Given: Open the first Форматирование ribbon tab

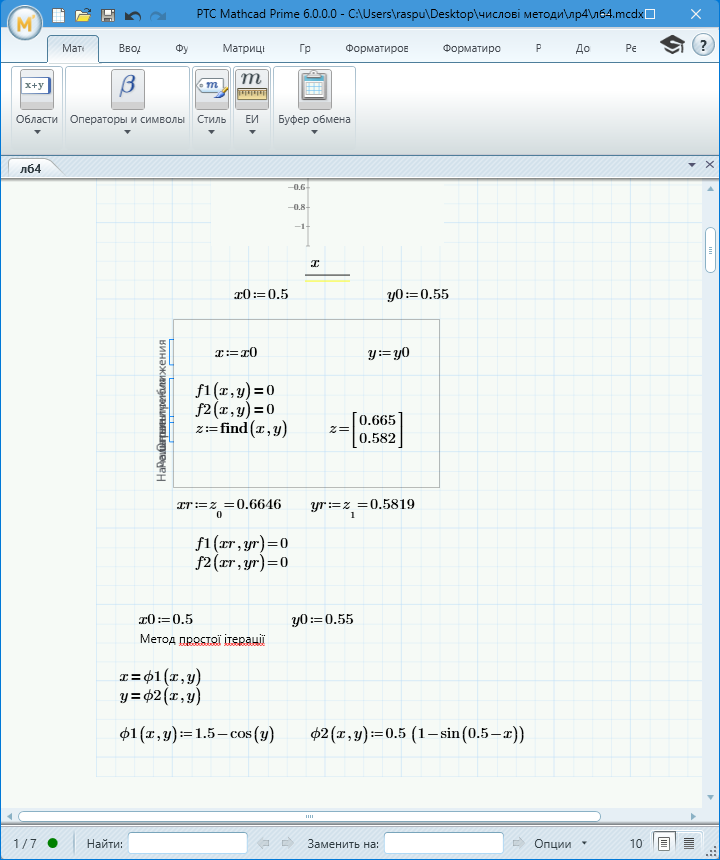Looking at the screenshot, I should tap(377, 48).
